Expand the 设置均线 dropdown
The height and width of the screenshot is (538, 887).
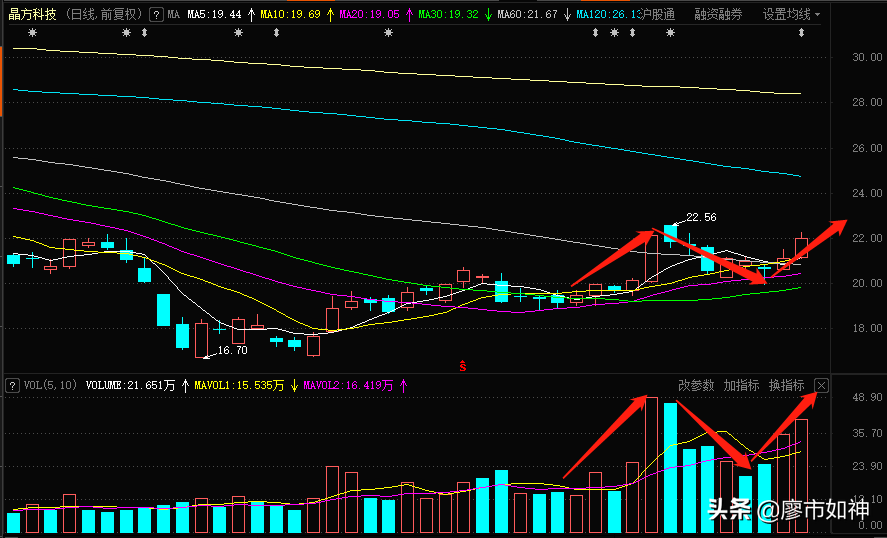click(791, 14)
